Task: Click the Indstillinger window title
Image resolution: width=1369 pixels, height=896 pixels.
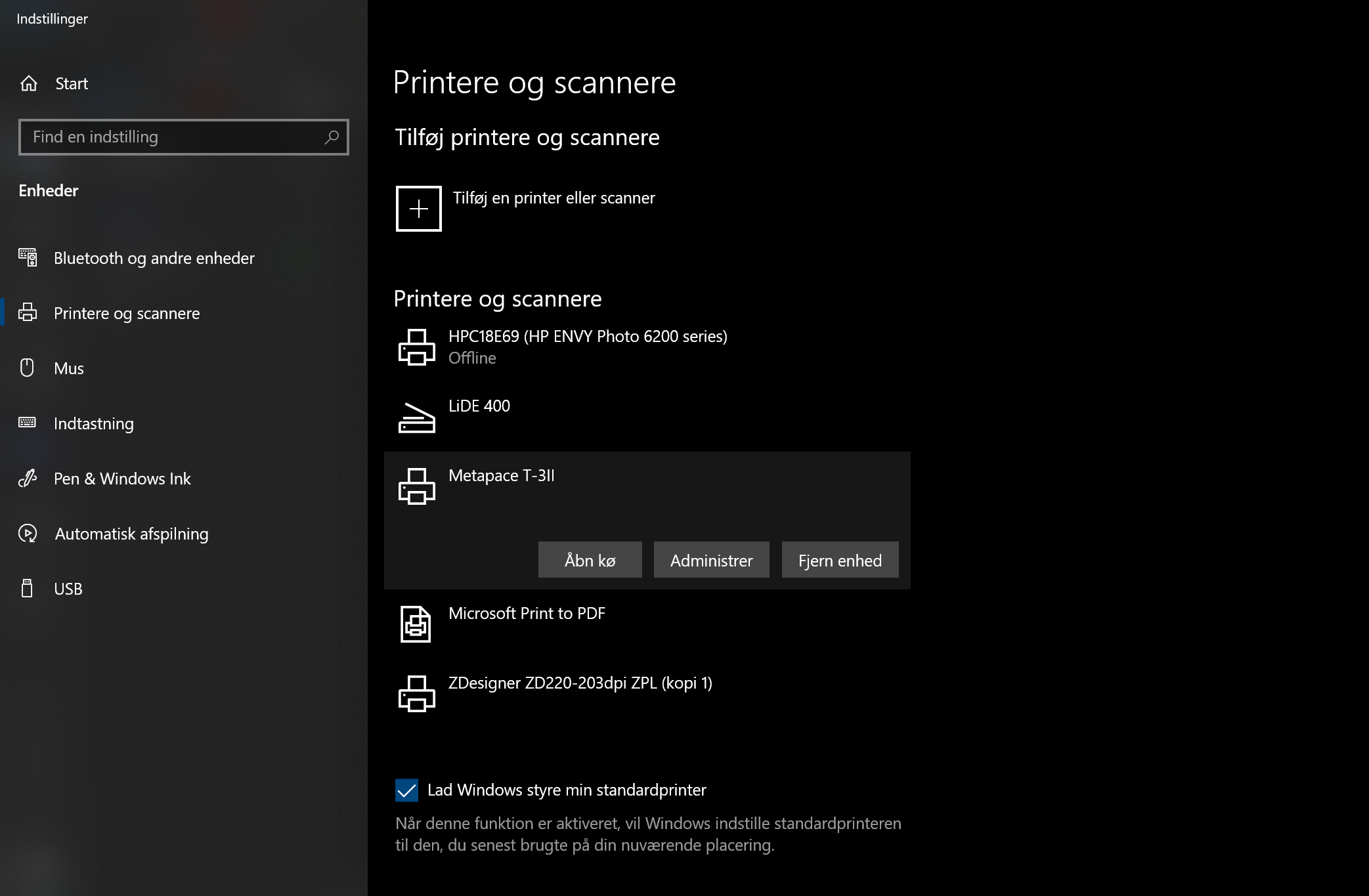Action: click(52, 19)
